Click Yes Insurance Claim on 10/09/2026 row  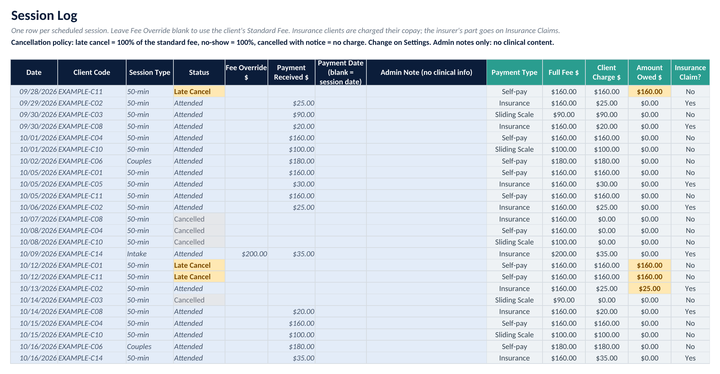tap(690, 254)
